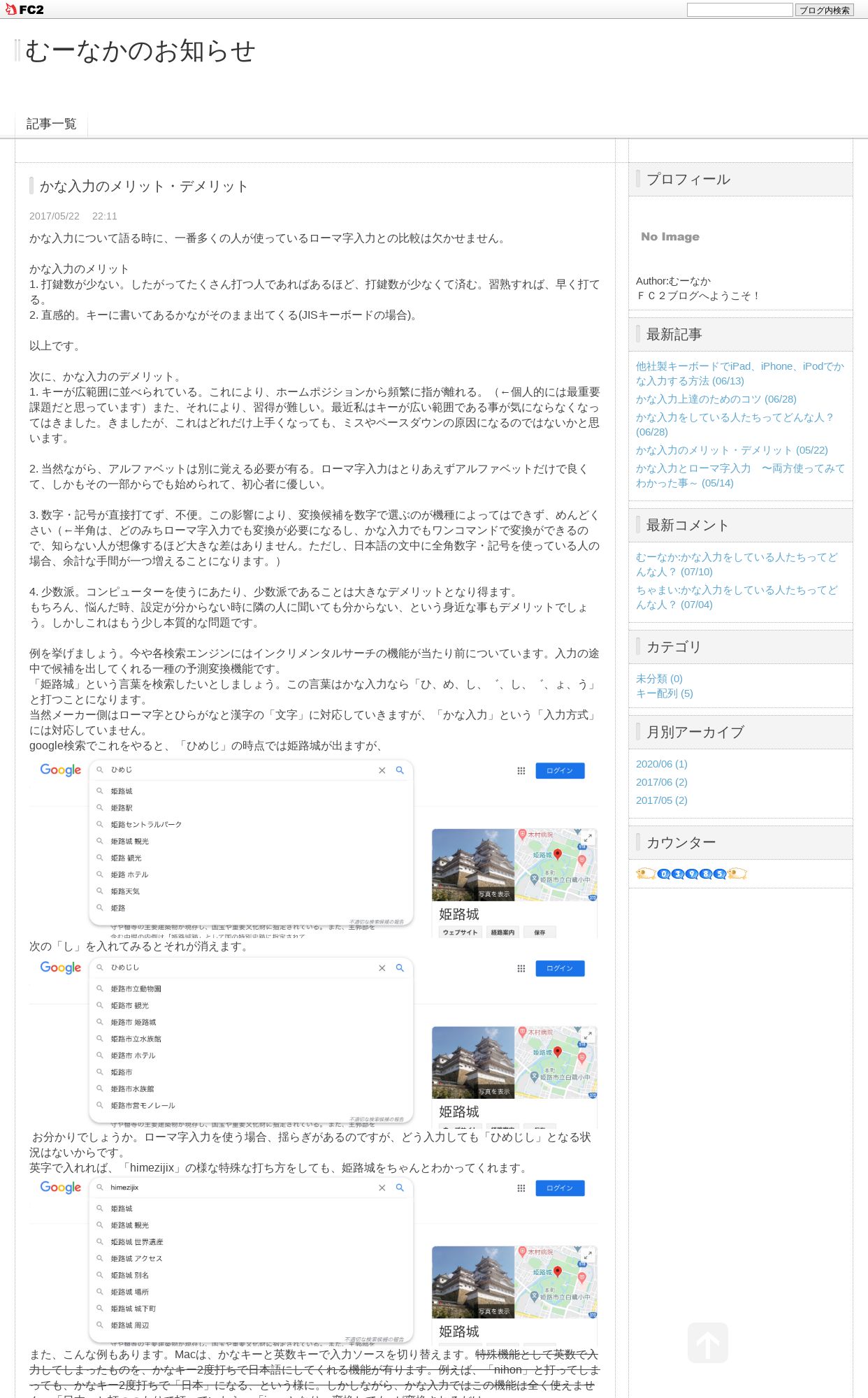The width and height of the screenshot is (868, 1398).
Task: Click the apps grid icon in the himezijix screenshot
Action: 521,1188
